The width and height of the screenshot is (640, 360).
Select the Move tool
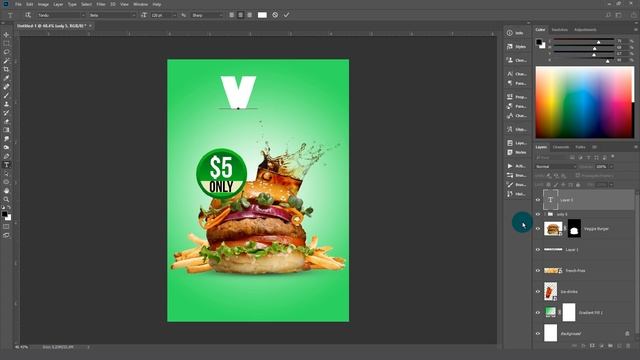pos(6,35)
